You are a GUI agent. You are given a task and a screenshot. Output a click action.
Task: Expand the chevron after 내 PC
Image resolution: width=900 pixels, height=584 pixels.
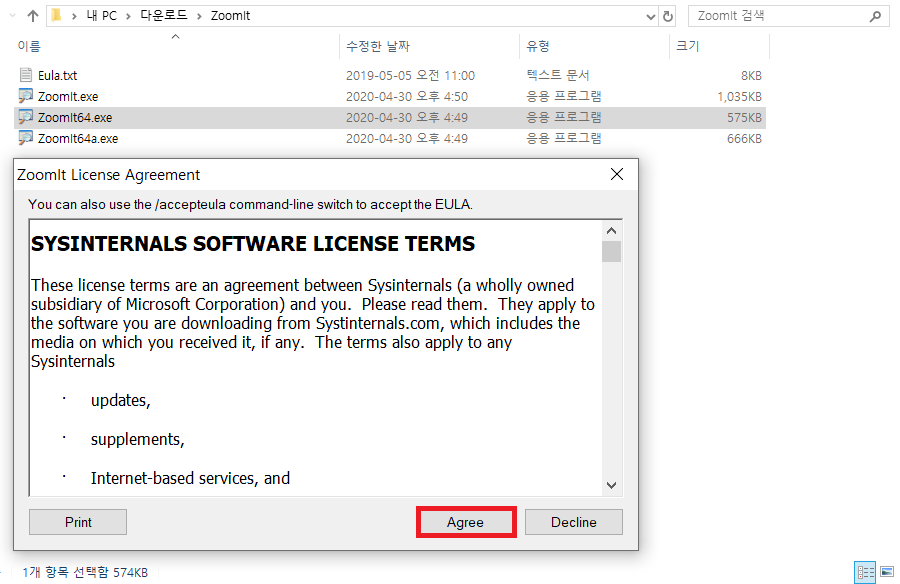point(128,16)
